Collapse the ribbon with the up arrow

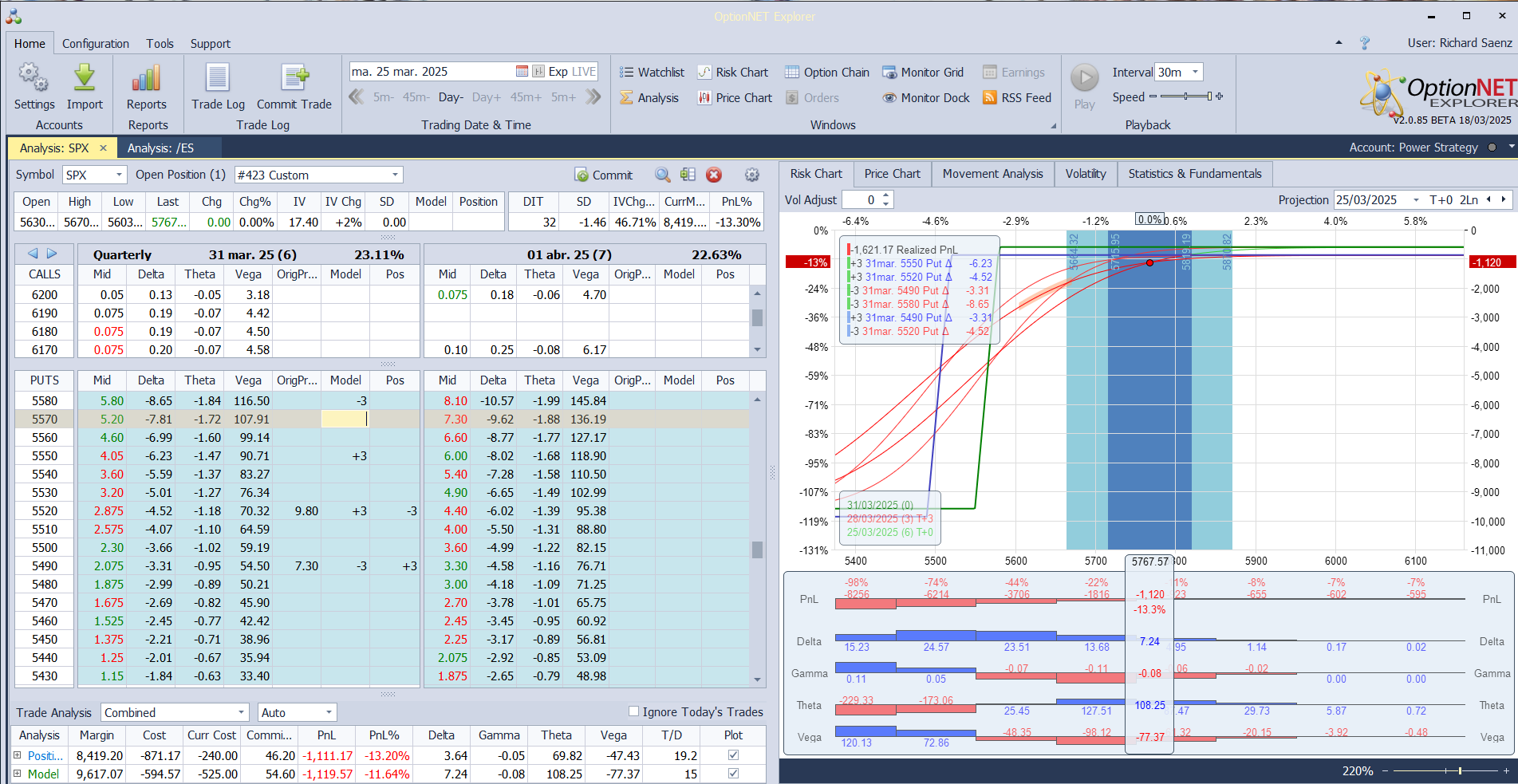pos(1339,43)
